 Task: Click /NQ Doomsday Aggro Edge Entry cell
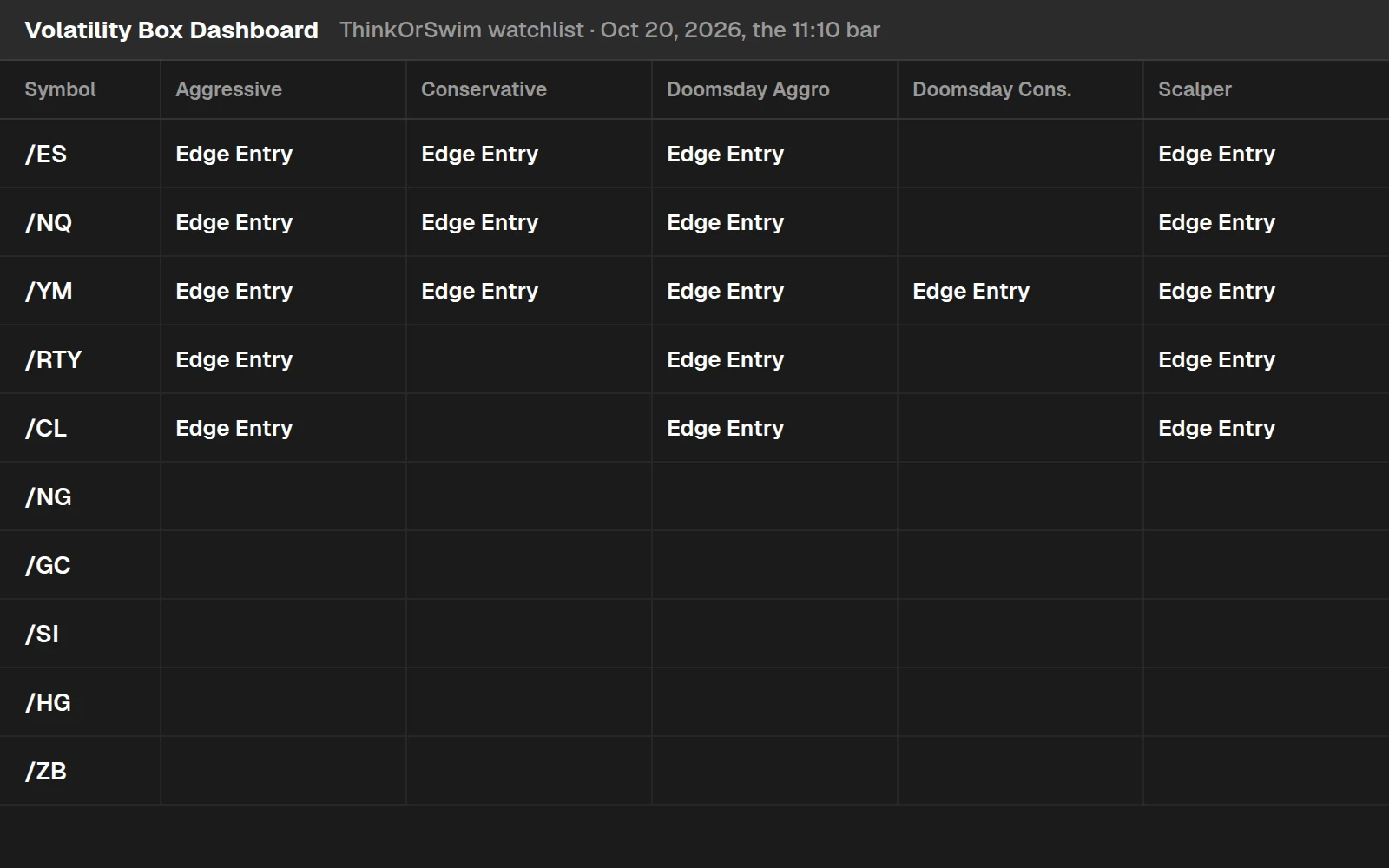coord(774,222)
